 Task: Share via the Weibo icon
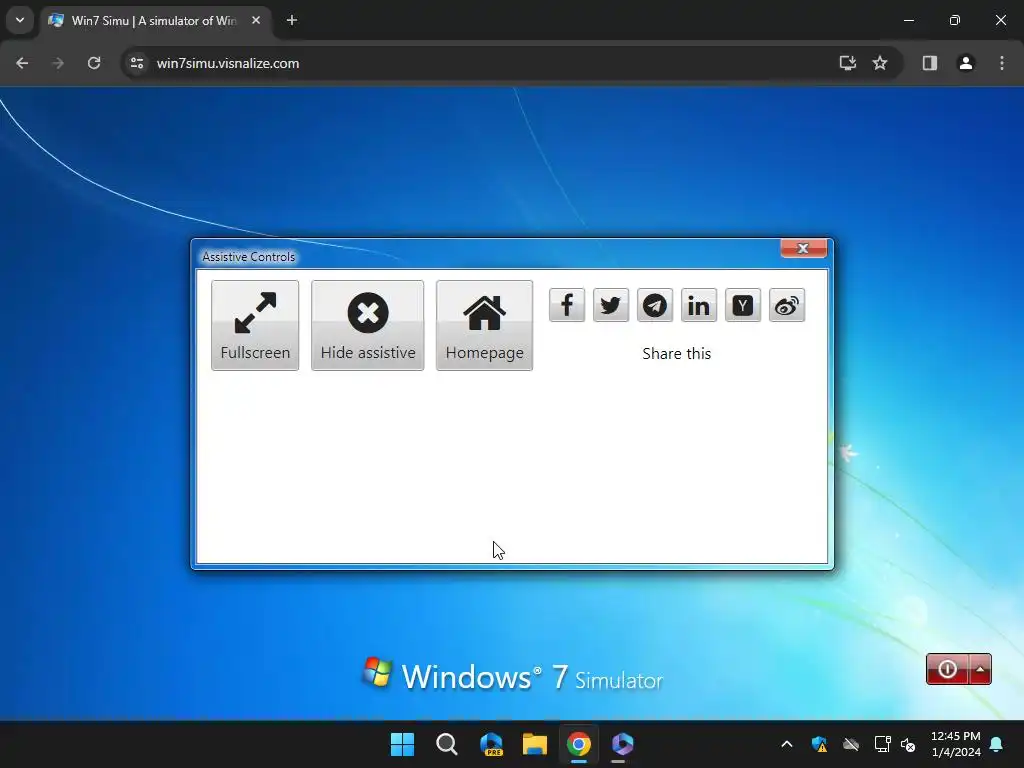[787, 305]
